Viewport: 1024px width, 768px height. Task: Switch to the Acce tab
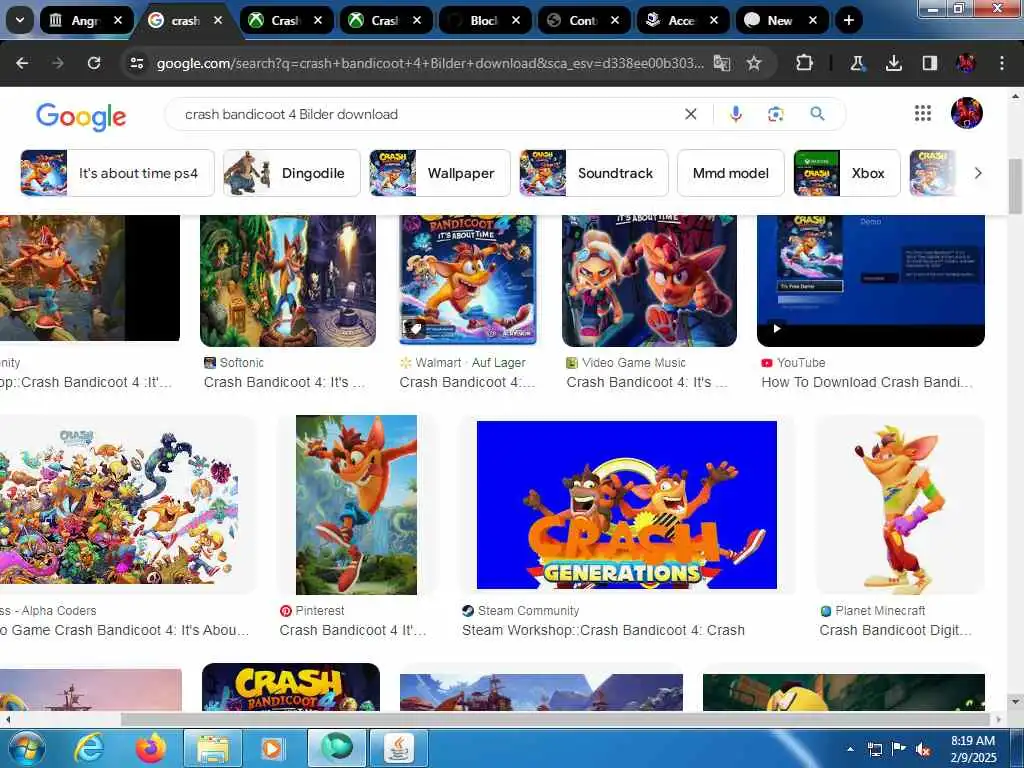coord(684,20)
